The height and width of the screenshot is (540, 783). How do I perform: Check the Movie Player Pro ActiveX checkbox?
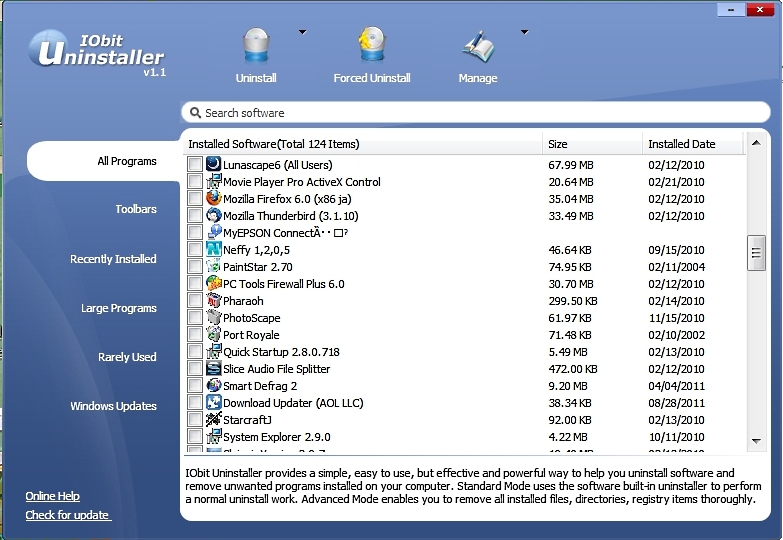(195, 181)
